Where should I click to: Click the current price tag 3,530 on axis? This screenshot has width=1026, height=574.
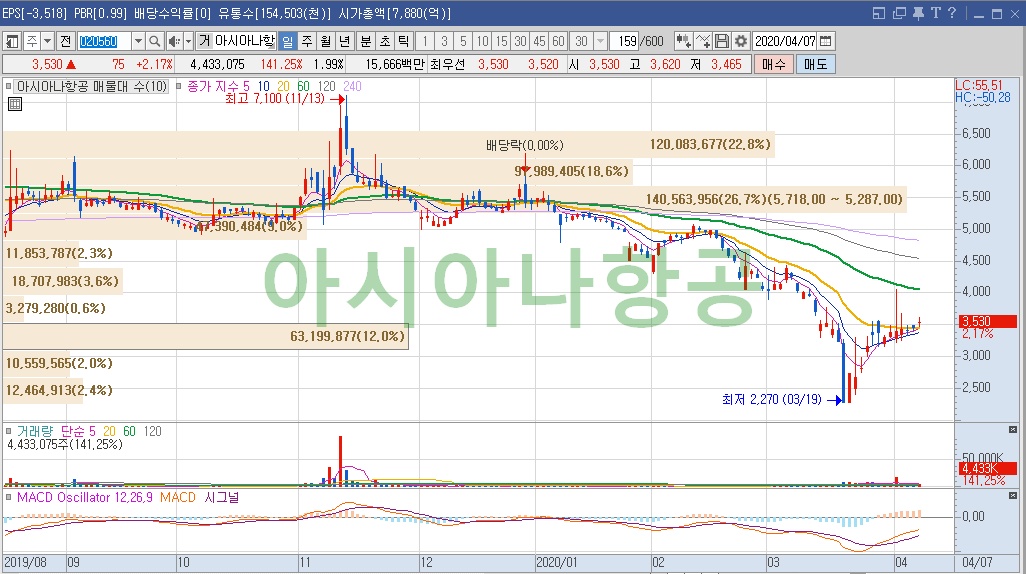pyautogui.click(x=989, y=321)
